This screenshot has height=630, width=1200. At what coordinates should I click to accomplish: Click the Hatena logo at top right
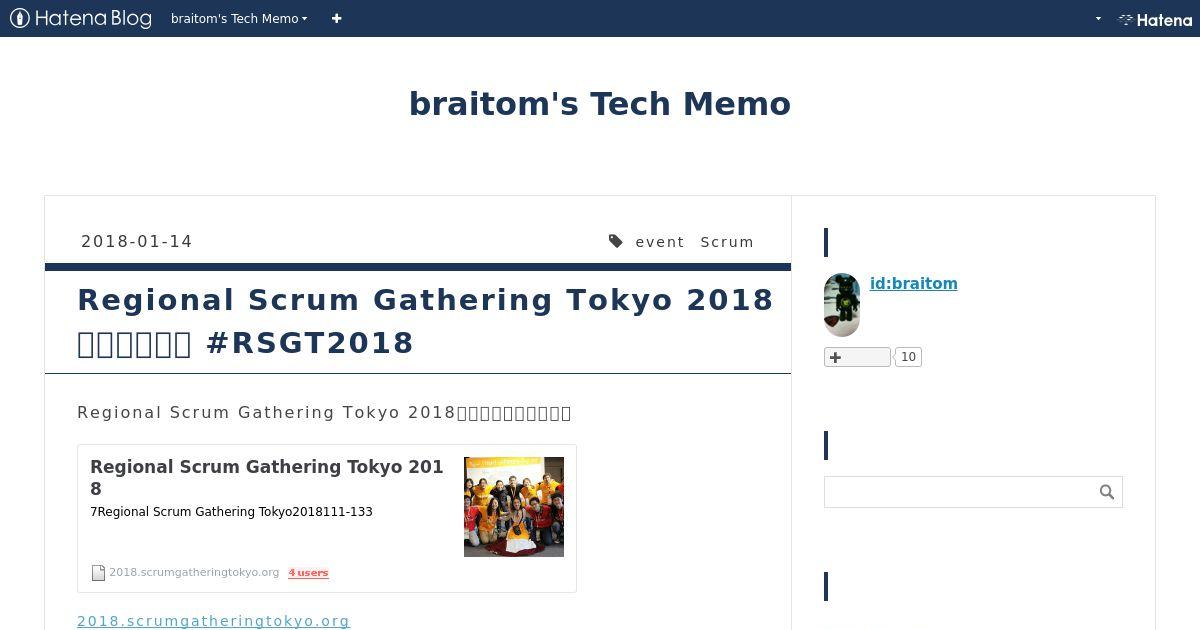(1155, 19)
